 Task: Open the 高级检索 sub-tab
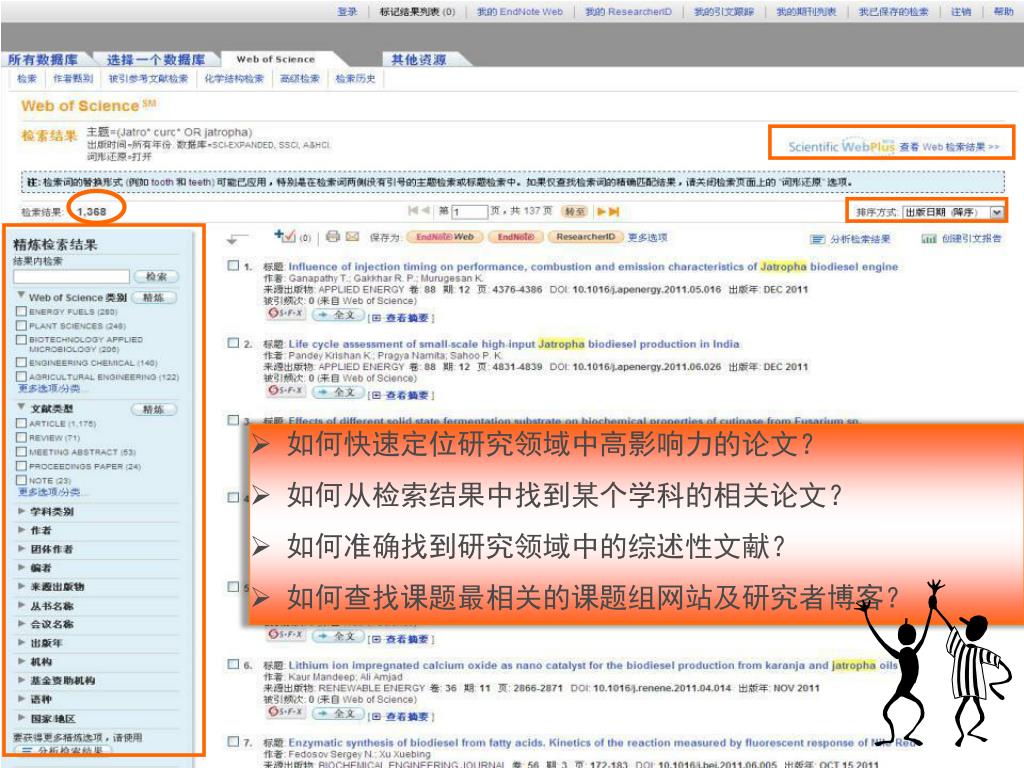(300, 78)
